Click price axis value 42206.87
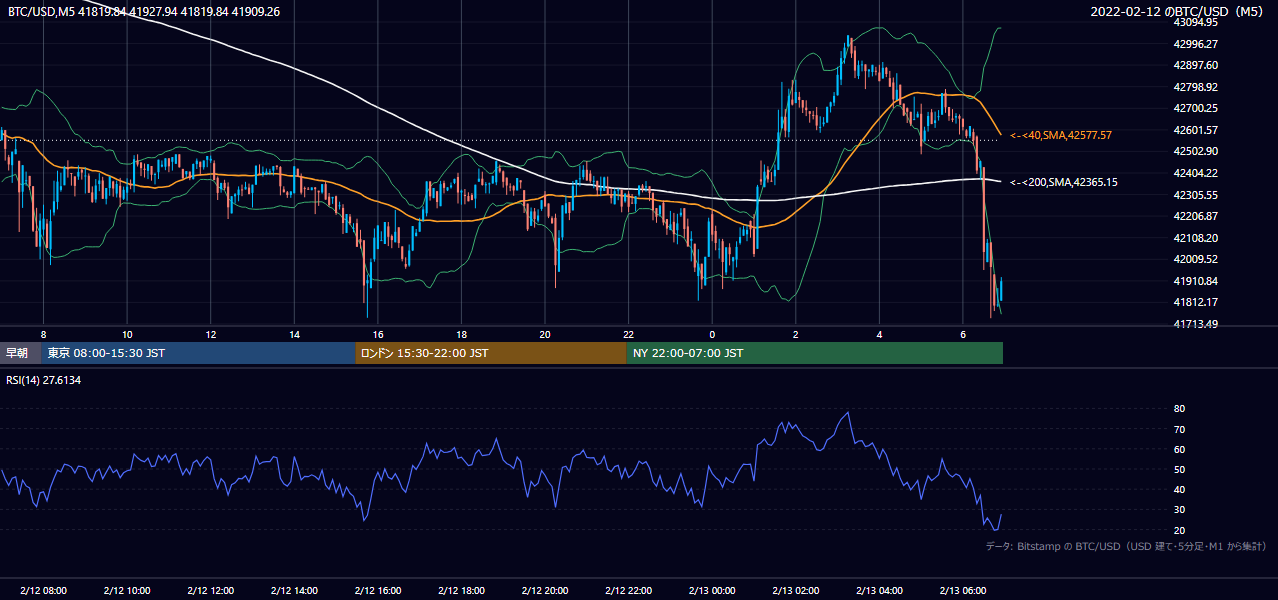The height and width of the screenshot is (600, 1278). point(1195,216)
